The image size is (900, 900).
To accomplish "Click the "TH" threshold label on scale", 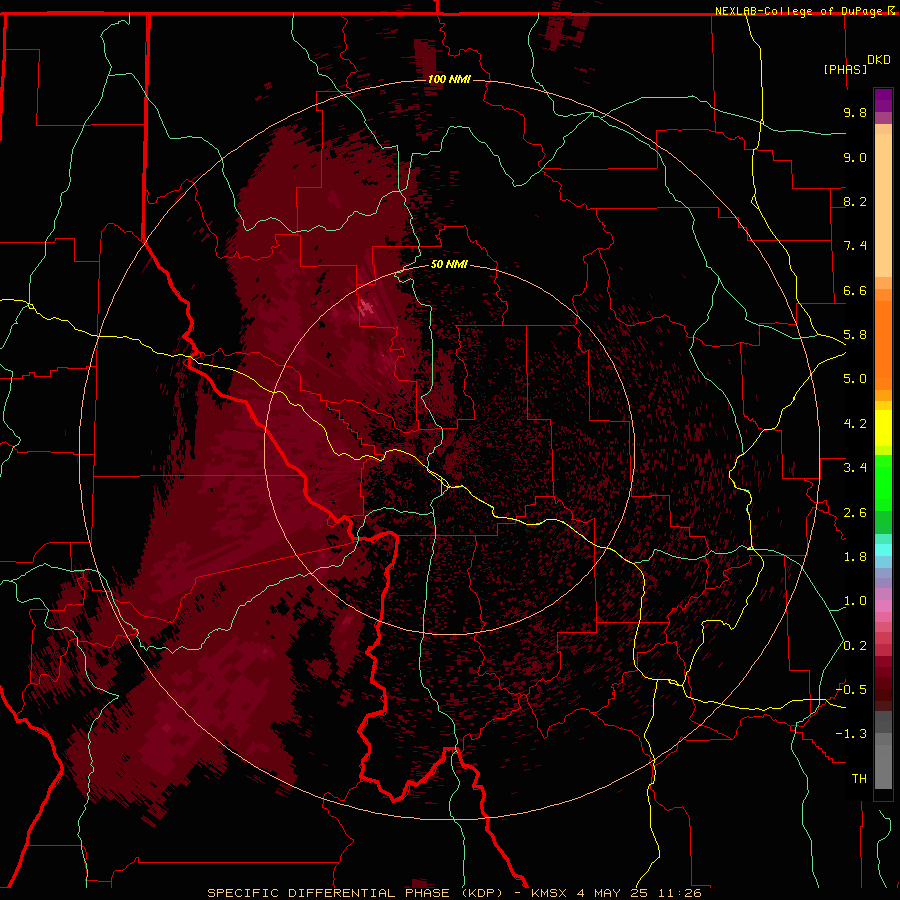I will pyautogui.click(x=859, y=779).
